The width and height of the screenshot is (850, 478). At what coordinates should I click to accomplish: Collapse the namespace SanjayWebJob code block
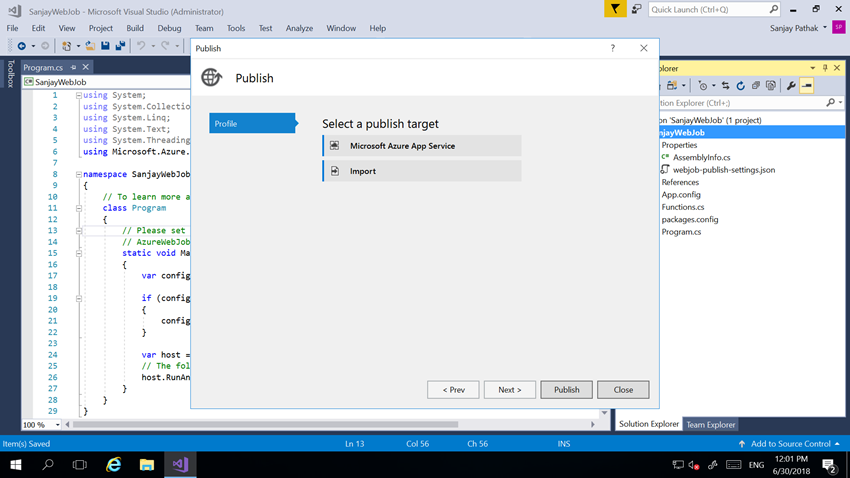click(x=79, y=174)
